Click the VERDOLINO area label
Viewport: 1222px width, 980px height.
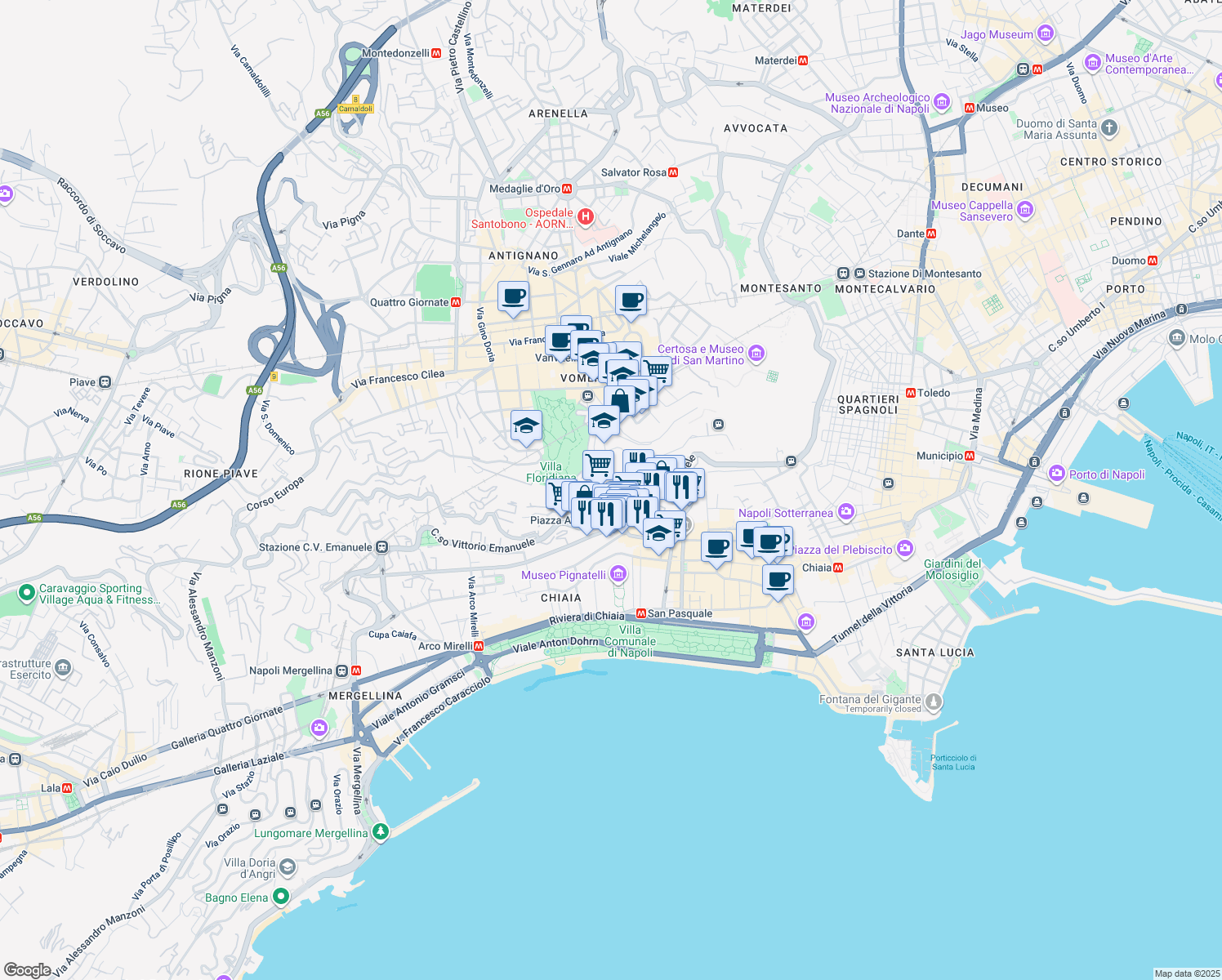point(105,282)
